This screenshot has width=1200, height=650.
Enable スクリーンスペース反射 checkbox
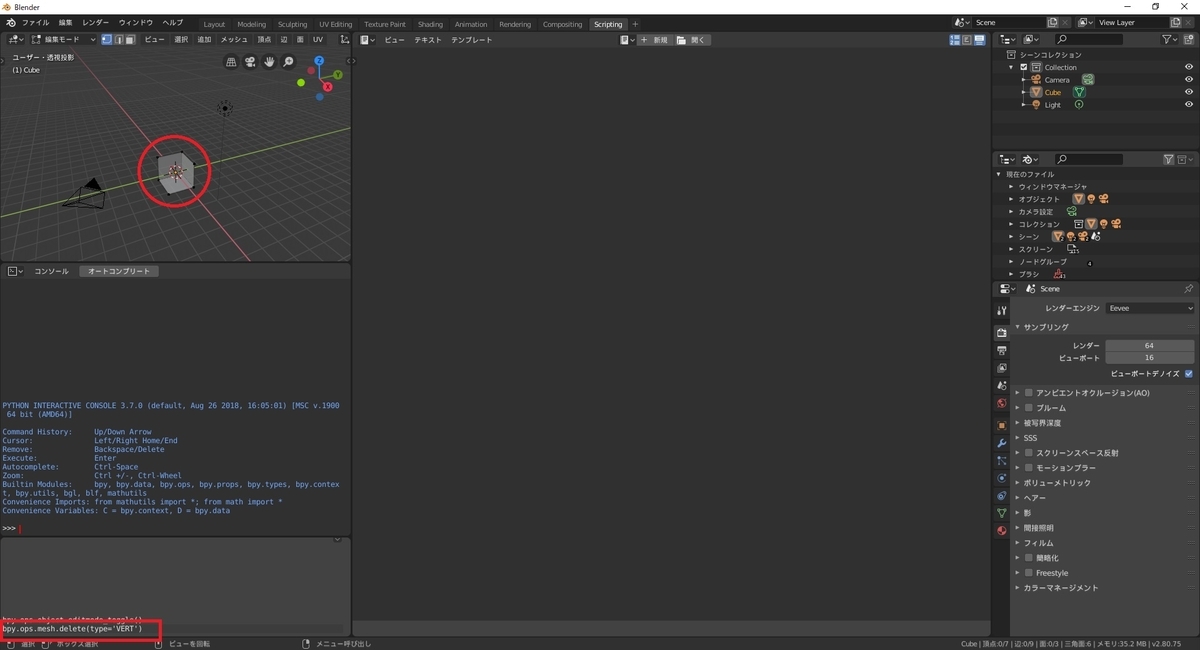coord(1028,453)
